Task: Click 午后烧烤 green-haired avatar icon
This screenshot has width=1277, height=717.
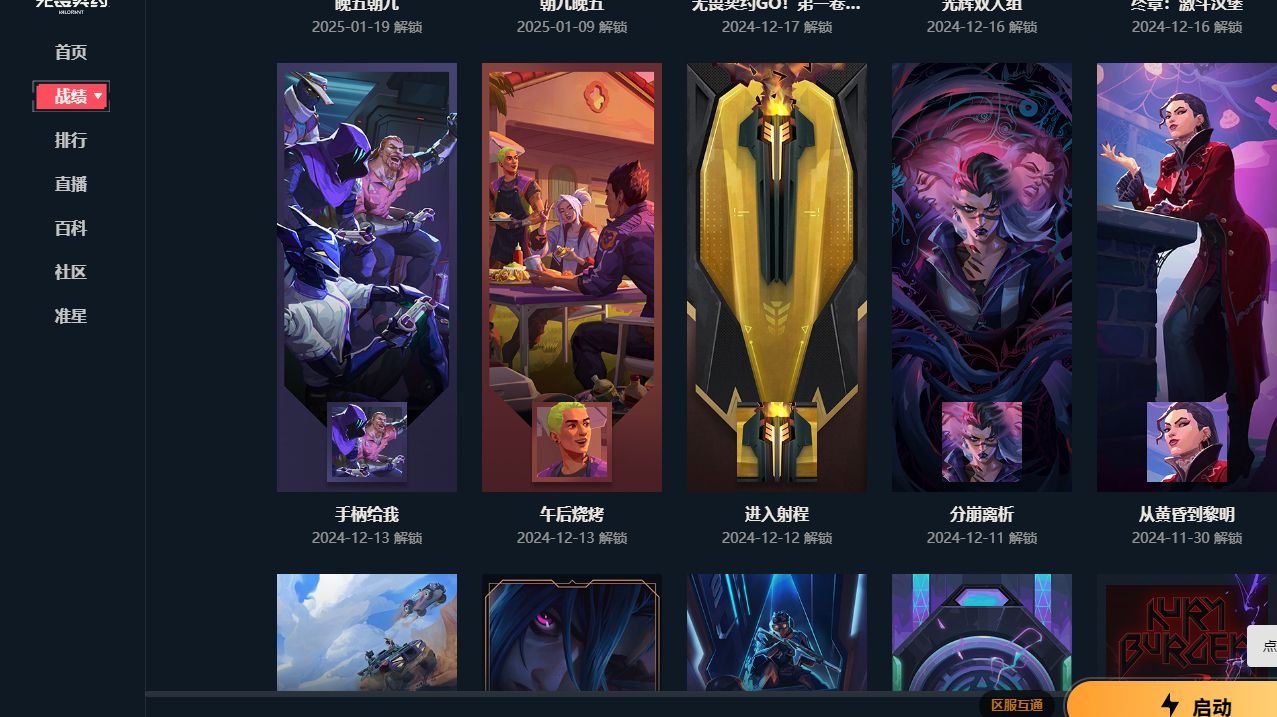Action: 572,442
